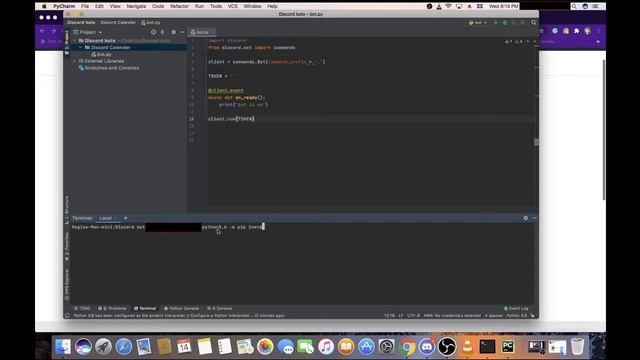
Task: Click the Debug bug icon
Action: 505,22
